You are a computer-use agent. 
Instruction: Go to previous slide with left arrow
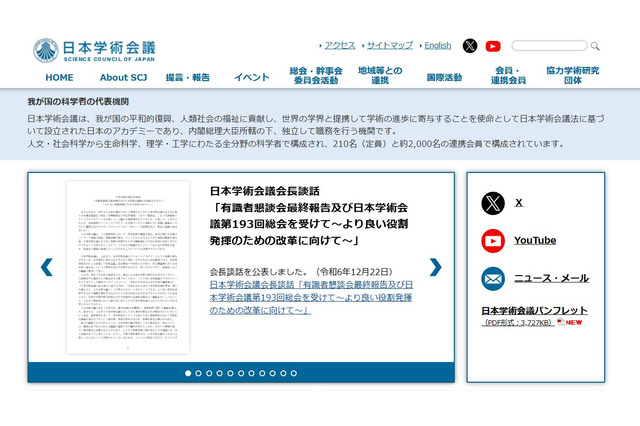pyautogui.click(x=47, y=267)
